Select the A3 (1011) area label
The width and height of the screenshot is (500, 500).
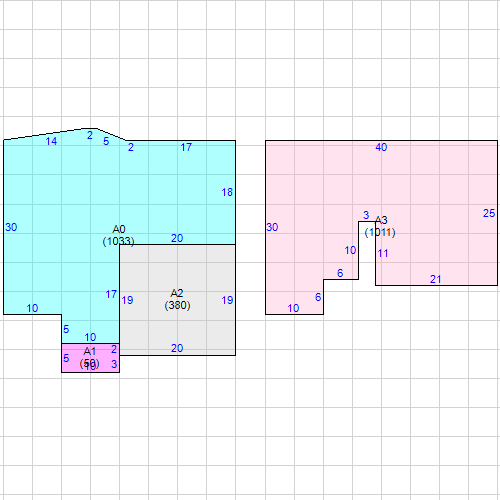click(380, 226)
